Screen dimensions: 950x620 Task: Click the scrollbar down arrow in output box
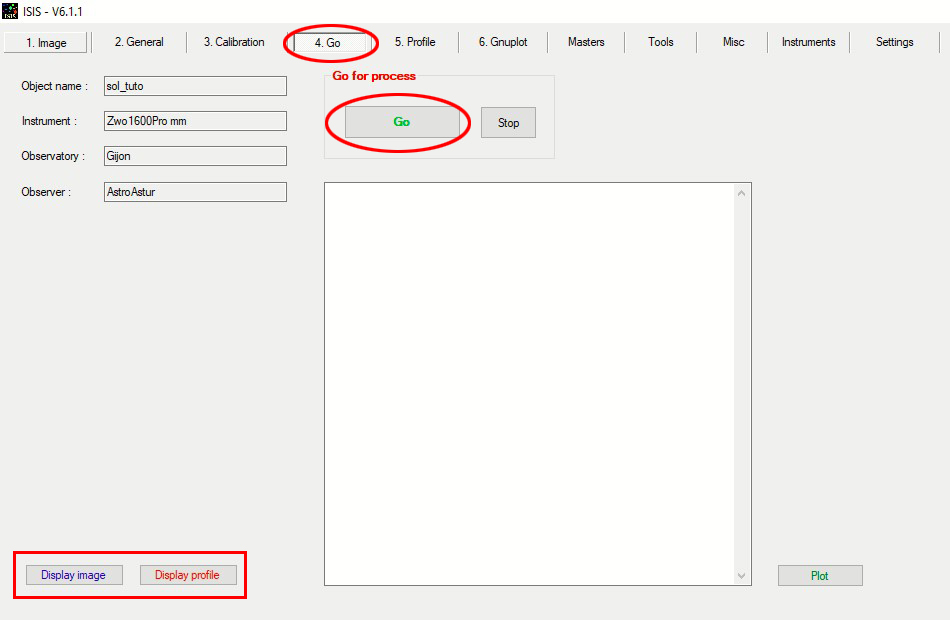[741, 576]
